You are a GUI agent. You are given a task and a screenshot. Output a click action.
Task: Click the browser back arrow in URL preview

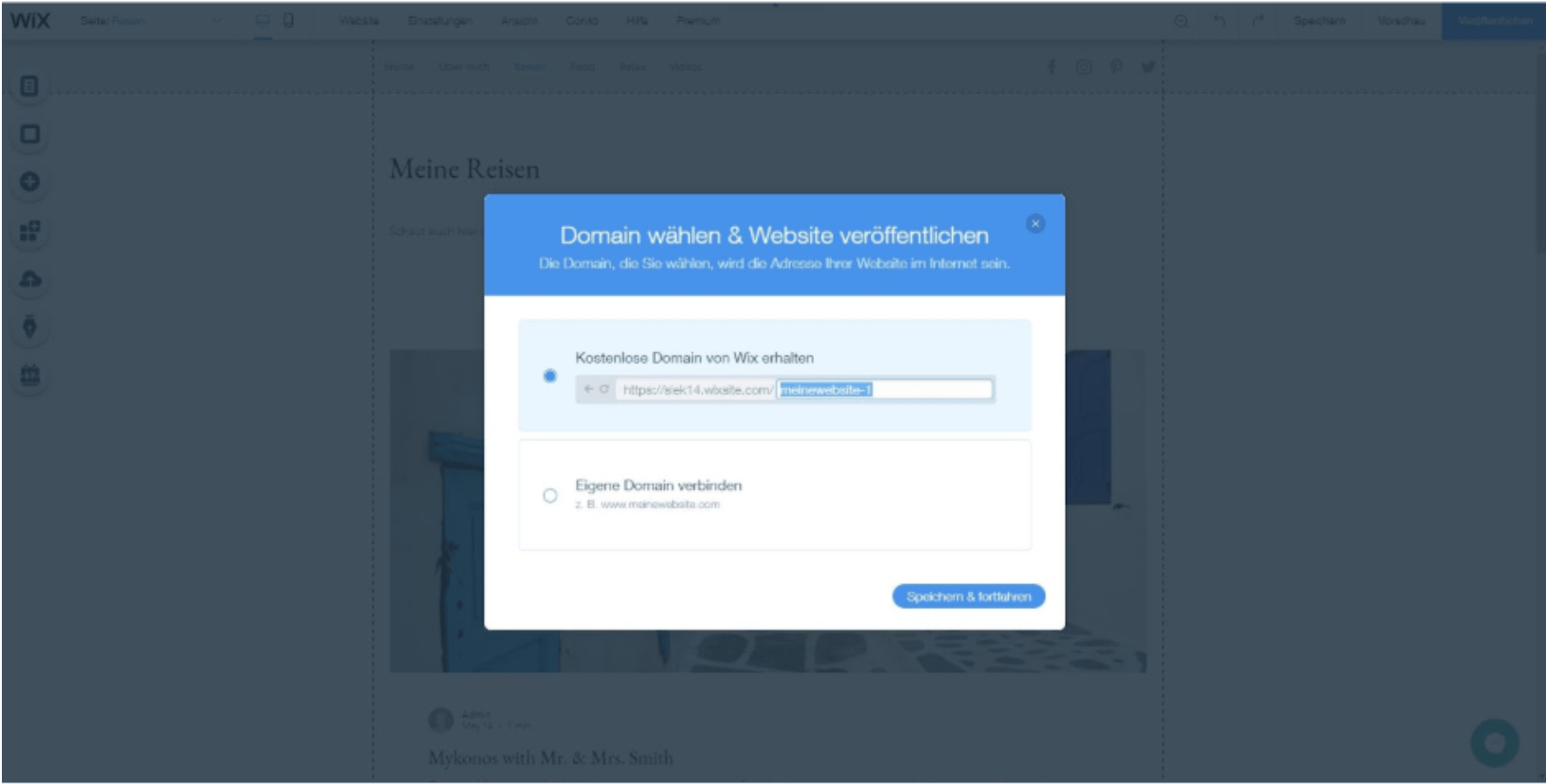pyautogui.click(x=588, y=389)
